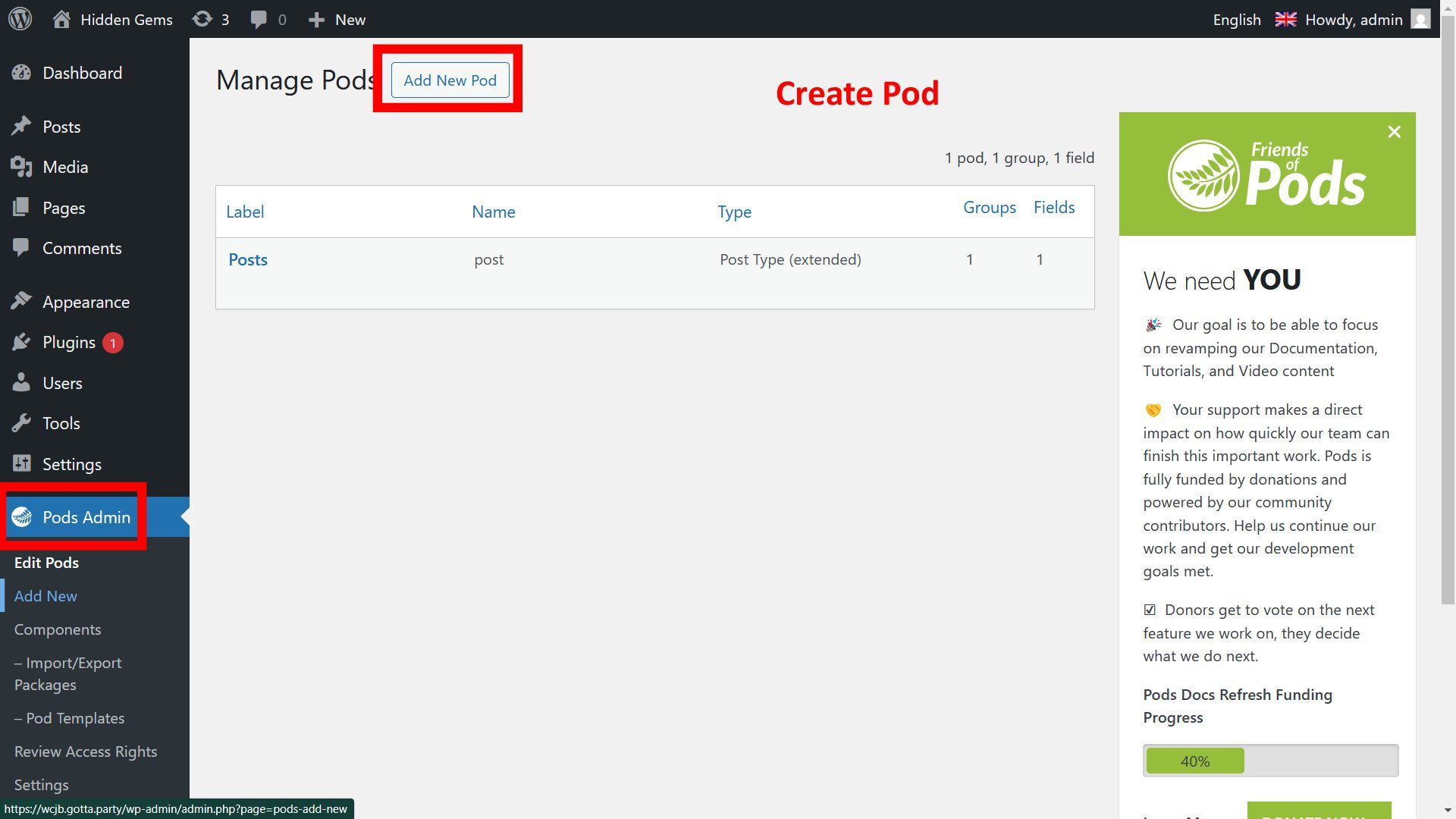Click the Posts pin icon in sidebar
This screenshot has width=1456, height=819.
click(21, 126)
